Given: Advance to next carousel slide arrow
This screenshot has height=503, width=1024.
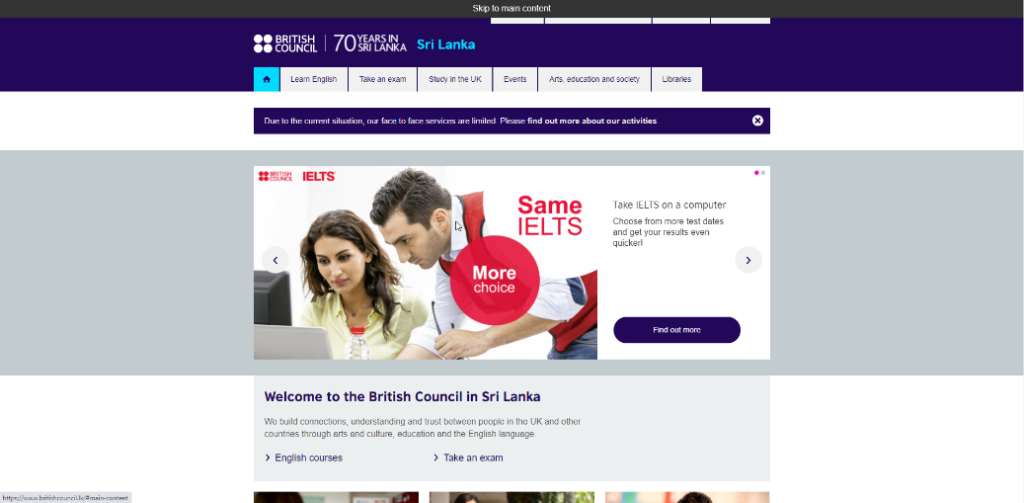Looking at the screenshot, I should tap(748, 260).
